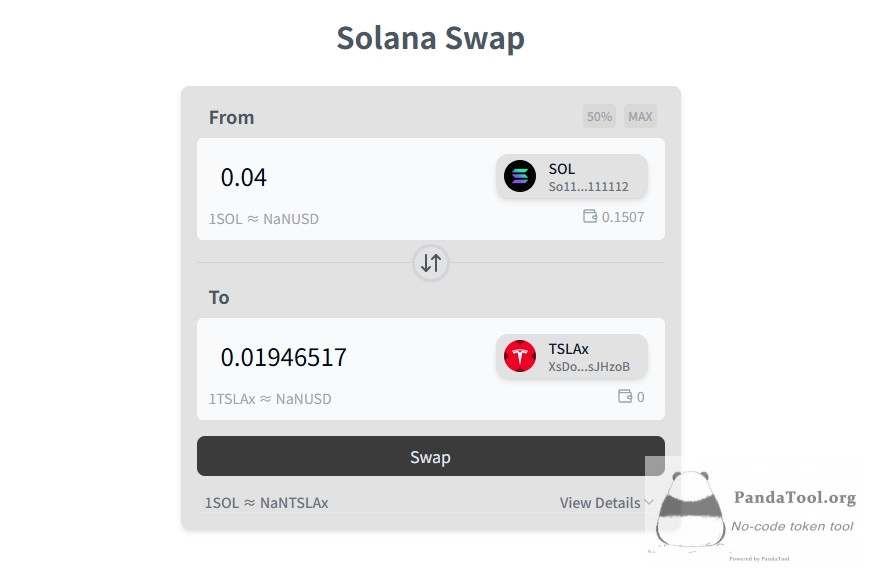Screen dimensions: 874x576
Task: Set amount with the 50% button
Action: pos(599,117)
